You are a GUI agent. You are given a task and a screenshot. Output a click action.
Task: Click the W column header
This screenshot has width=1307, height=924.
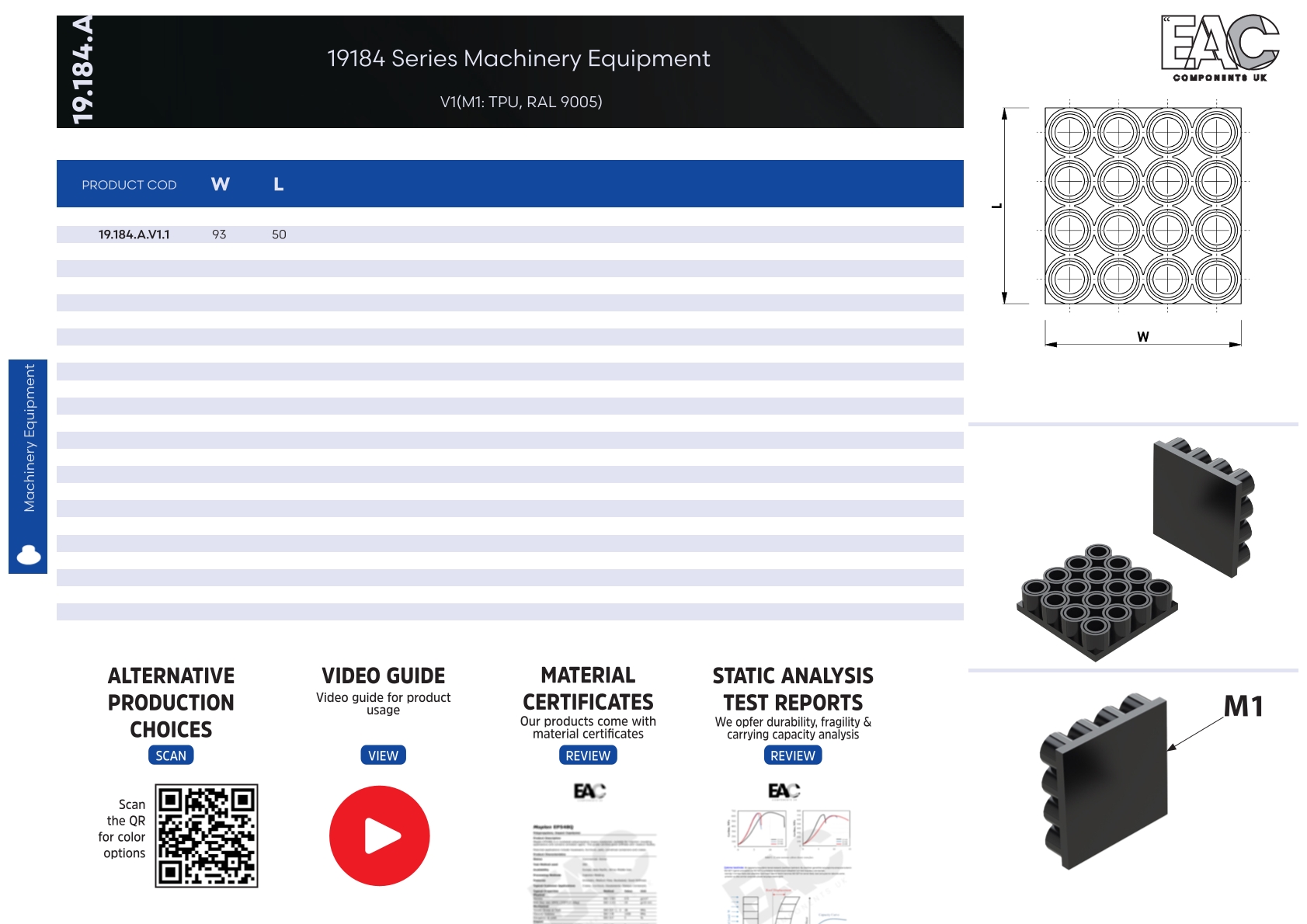pyautogui.click(x=221, y=184)
